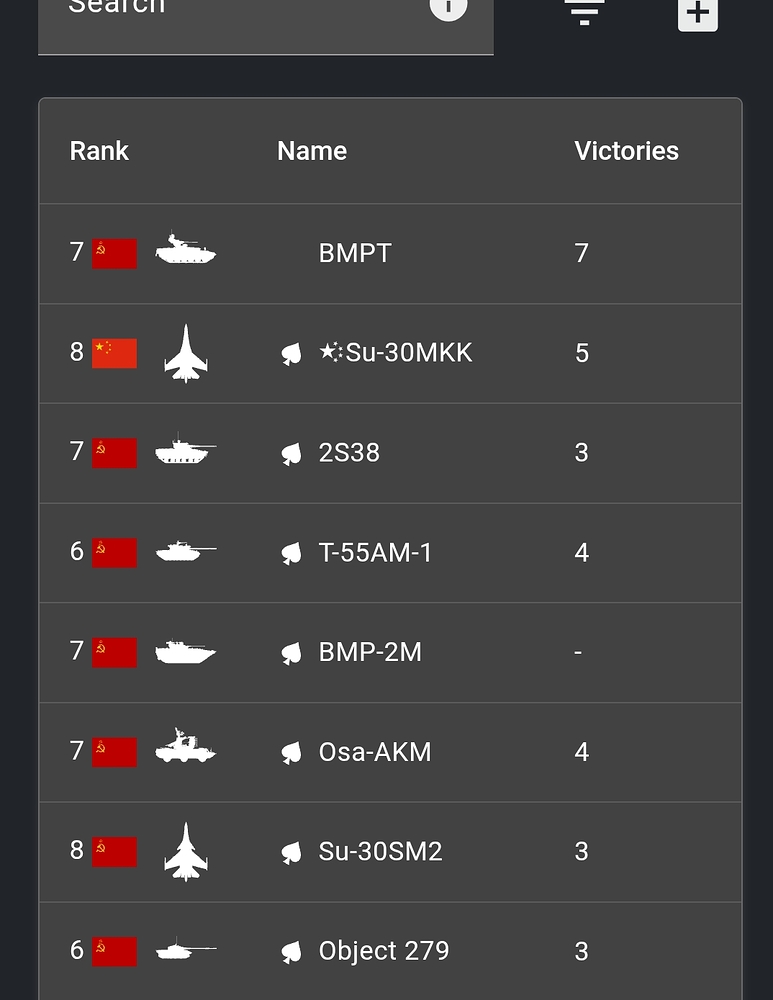Open the filter options icon
This screenshot has width=773, height=1000.
point(584,12)
